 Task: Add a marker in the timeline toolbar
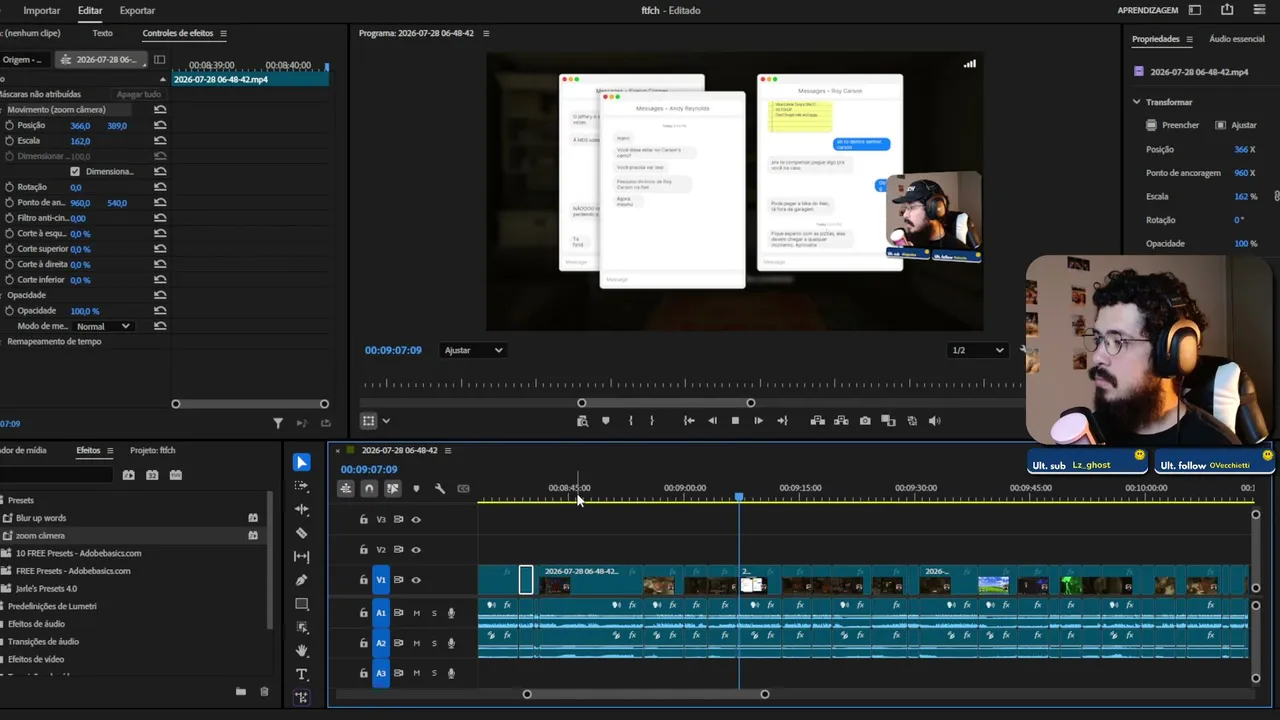(416, 488)
